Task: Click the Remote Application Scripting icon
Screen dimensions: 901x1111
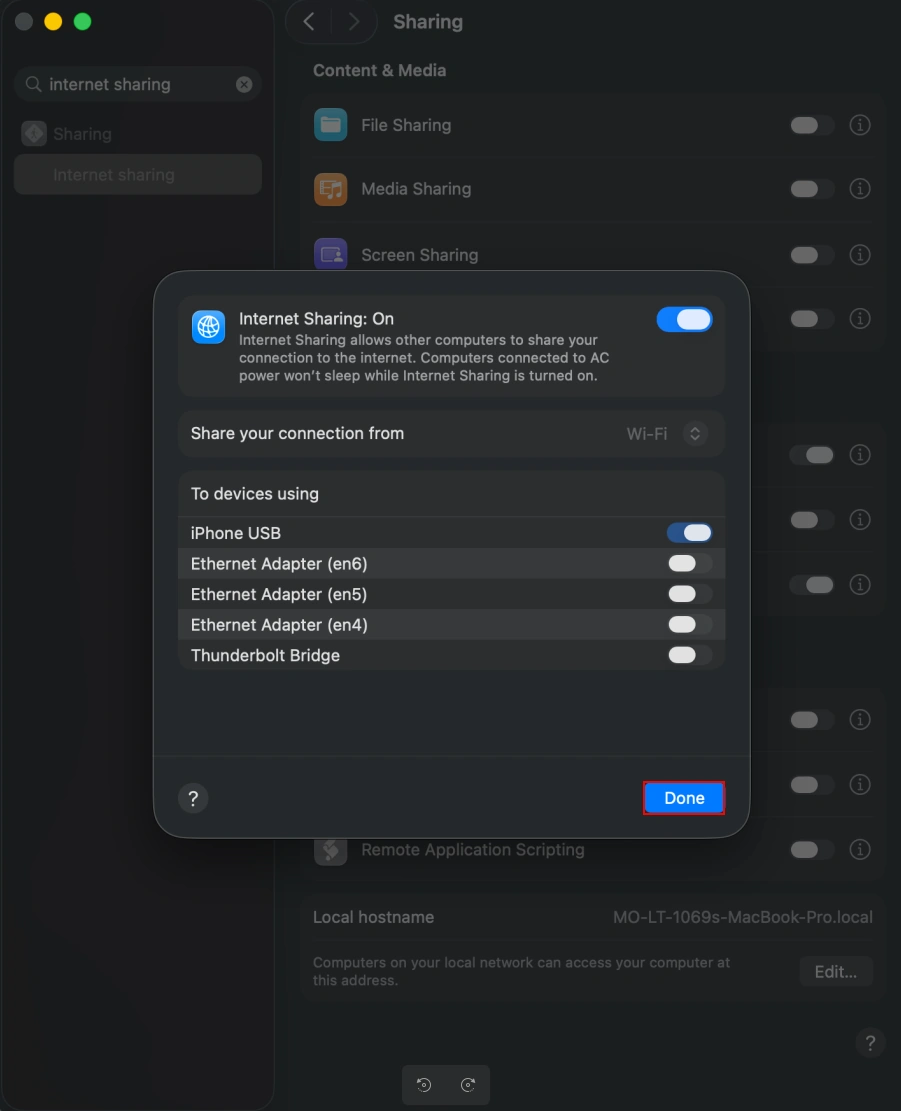Action: pyautogui.click(x=330, y=849)
